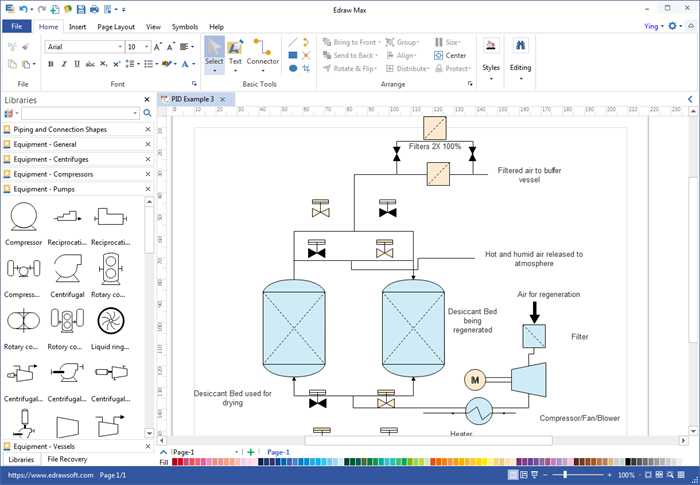Toggle Underline text formatting
This screenshot has width=700, height=485.
coord(77,64)
